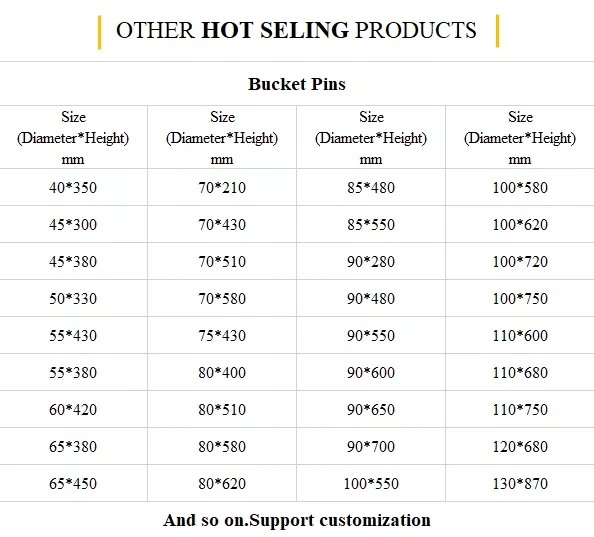Click the 70*510 table cell

[x=222, y=262]
